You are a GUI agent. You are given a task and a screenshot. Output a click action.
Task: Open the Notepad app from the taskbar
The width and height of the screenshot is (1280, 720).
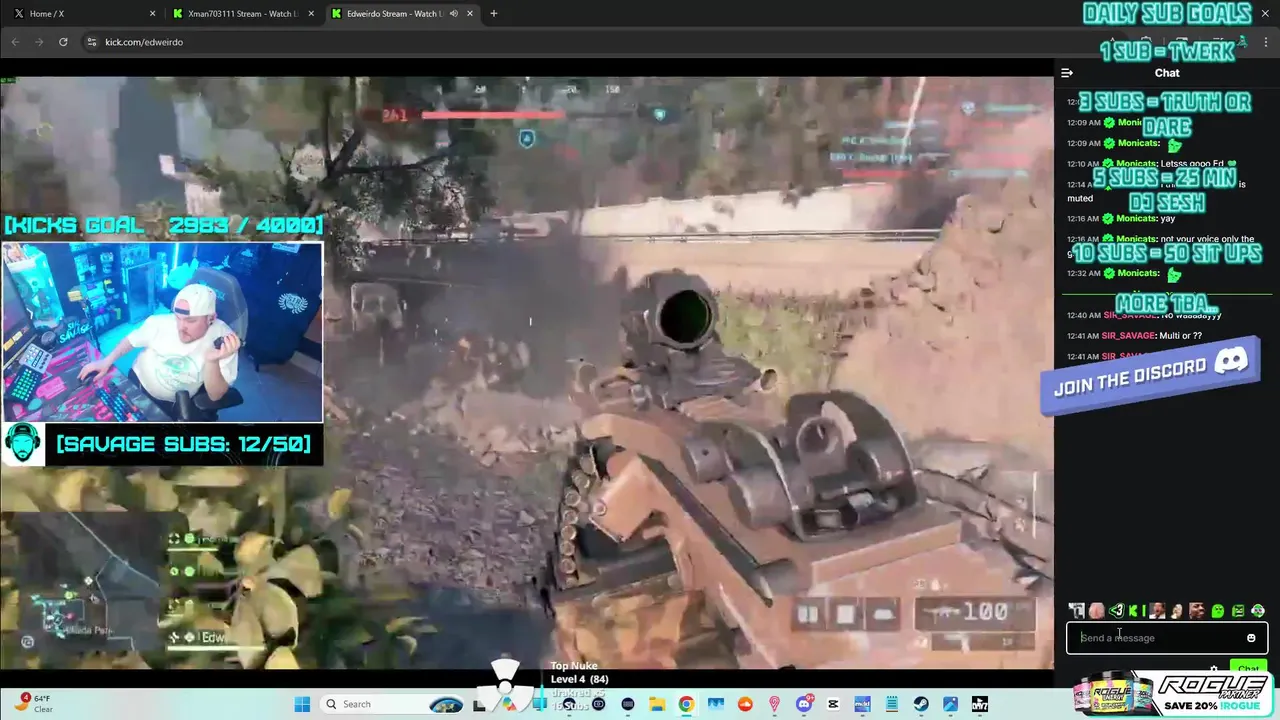(x=892, y=704)
